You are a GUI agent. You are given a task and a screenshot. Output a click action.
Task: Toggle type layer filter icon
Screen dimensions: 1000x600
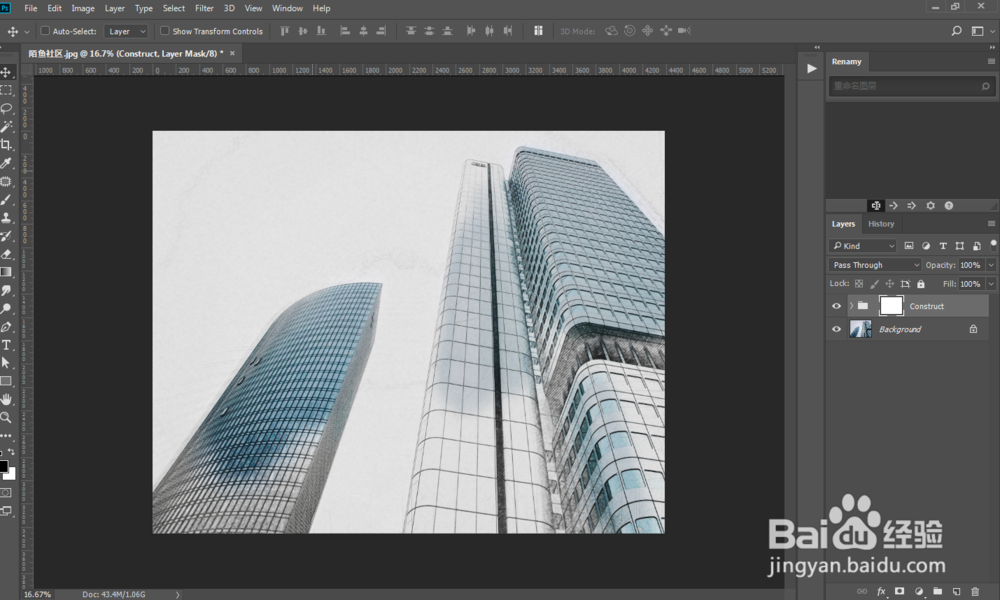943,245
